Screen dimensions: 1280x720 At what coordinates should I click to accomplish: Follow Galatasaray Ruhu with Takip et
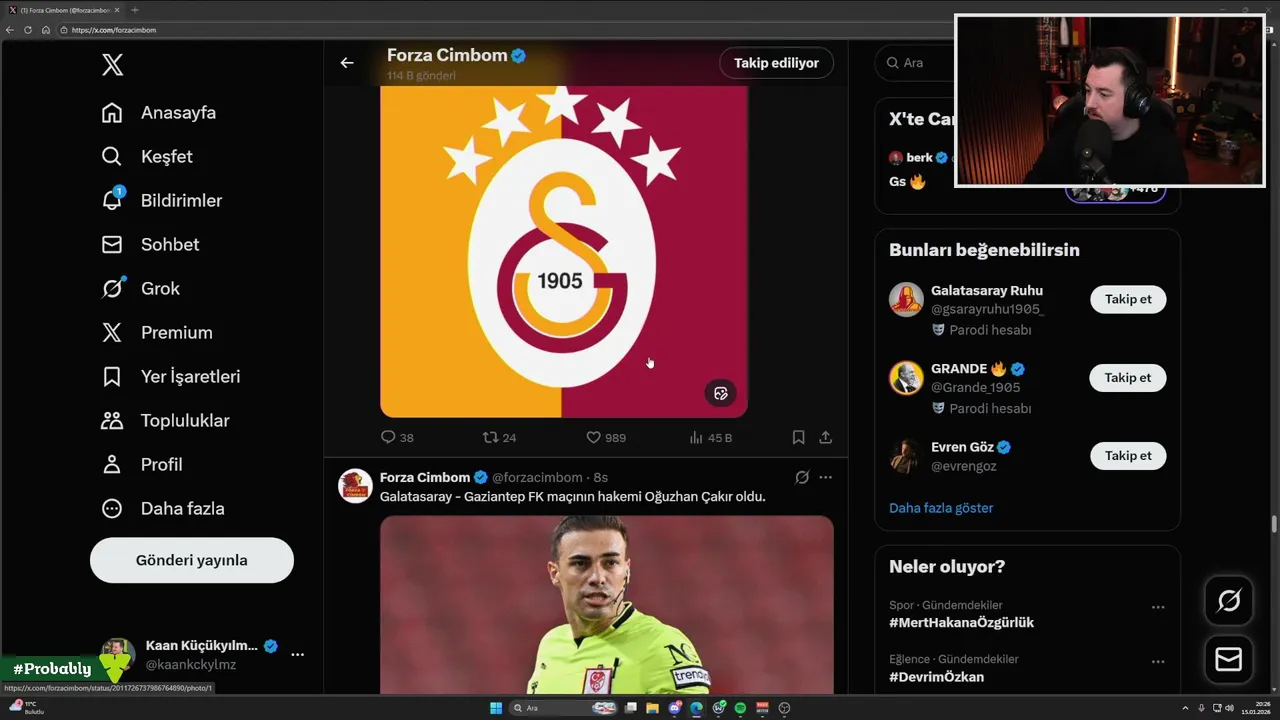pos(1128,299)
